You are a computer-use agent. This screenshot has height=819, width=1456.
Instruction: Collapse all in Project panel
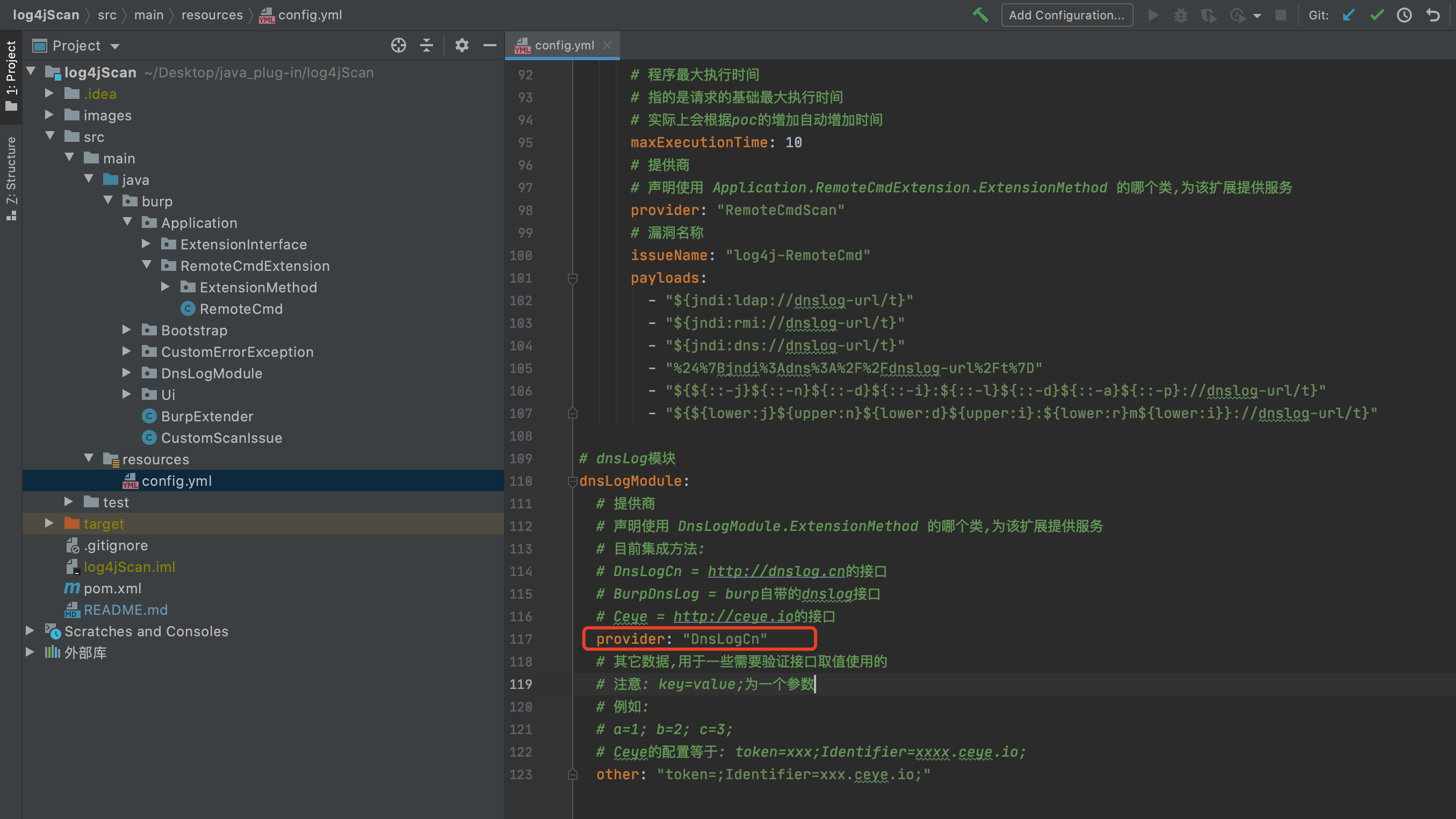pos(427,46)
